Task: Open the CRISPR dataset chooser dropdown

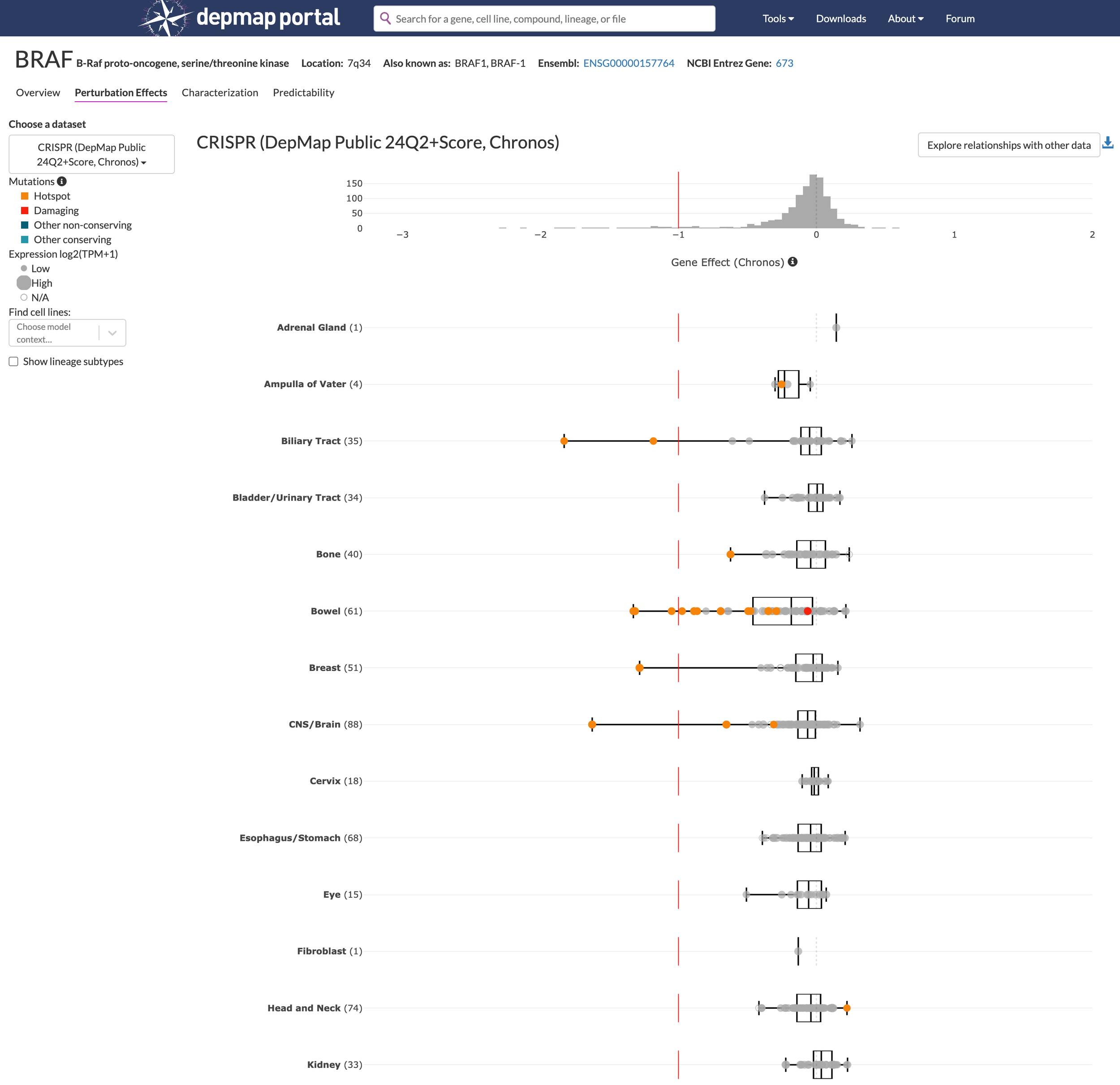Action: [x=91, y=154]
